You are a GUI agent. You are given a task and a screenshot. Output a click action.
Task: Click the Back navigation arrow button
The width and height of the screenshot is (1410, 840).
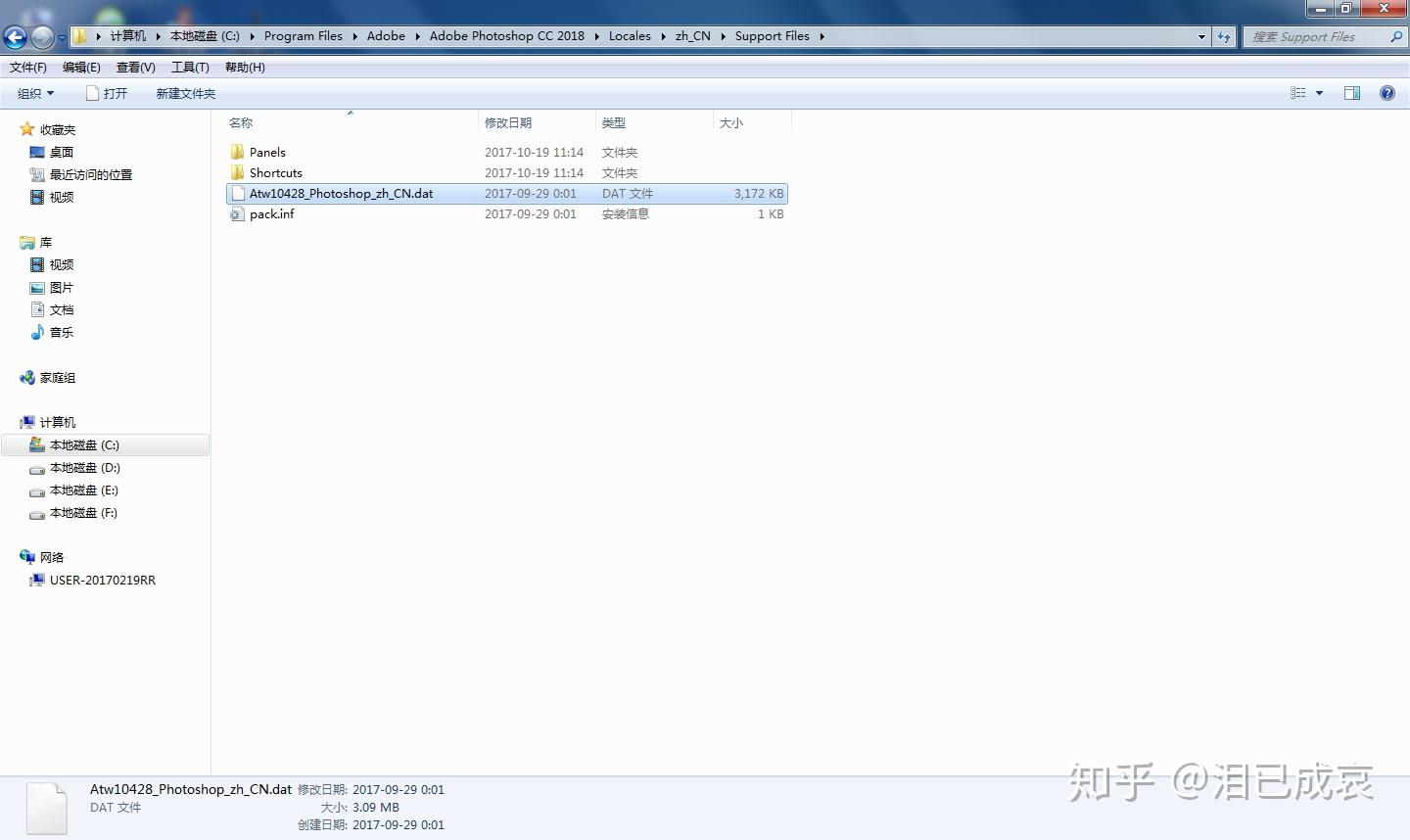[15, 37]
